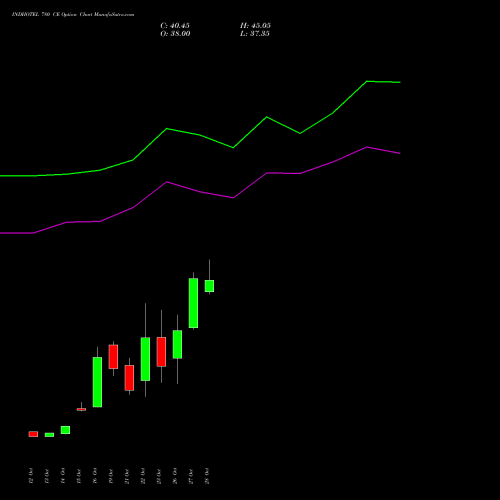Click the small green candle for 13 Oct
The height and width of the screenshot is (500, 500).
(x=49, y=435)
